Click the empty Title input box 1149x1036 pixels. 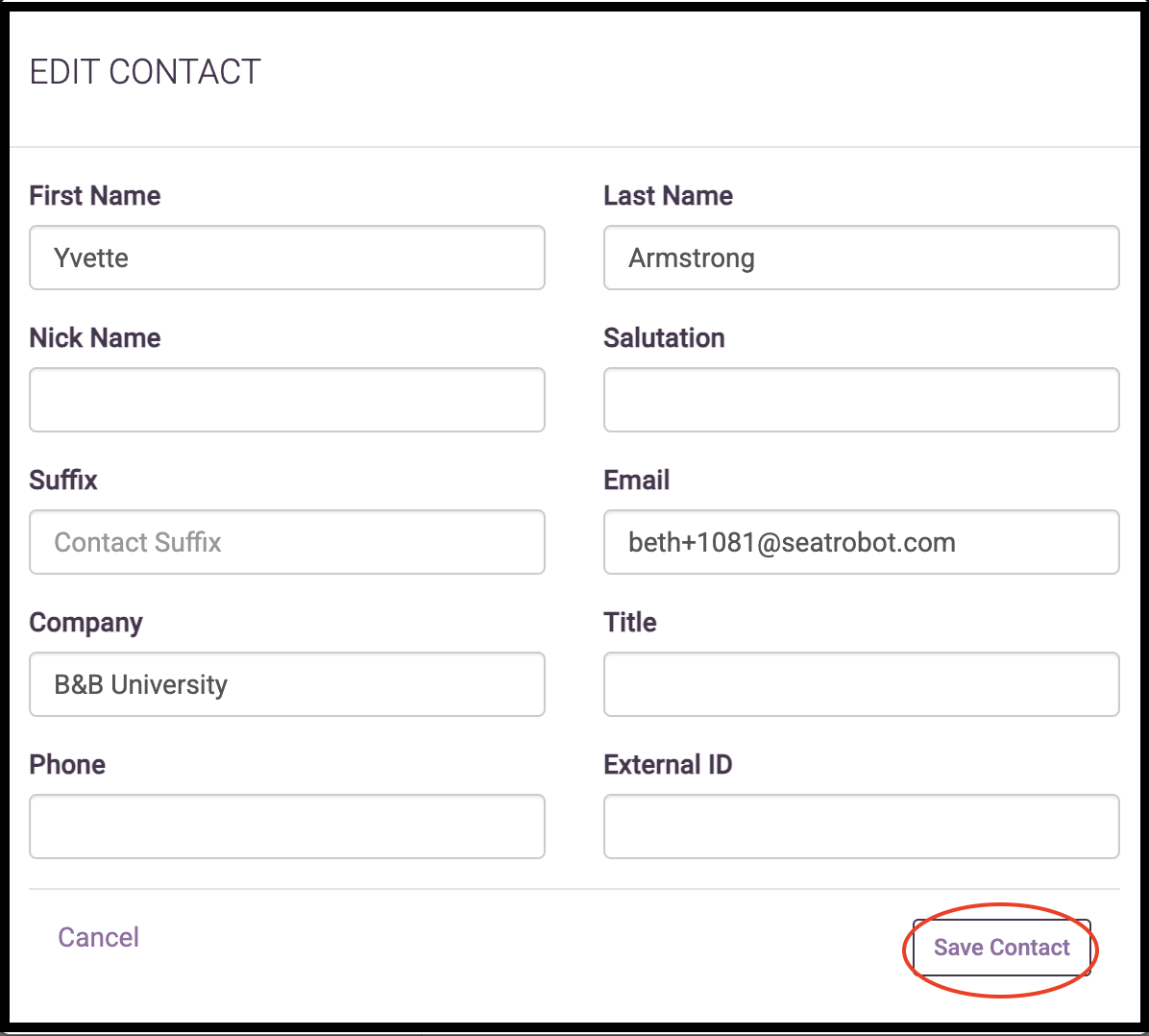[x=862, y=684]
